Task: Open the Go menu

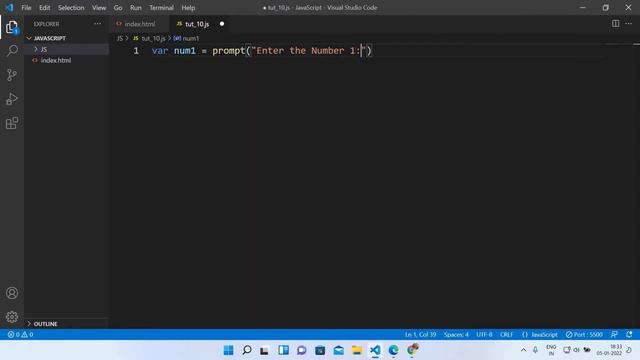Action: coord(118,8)
